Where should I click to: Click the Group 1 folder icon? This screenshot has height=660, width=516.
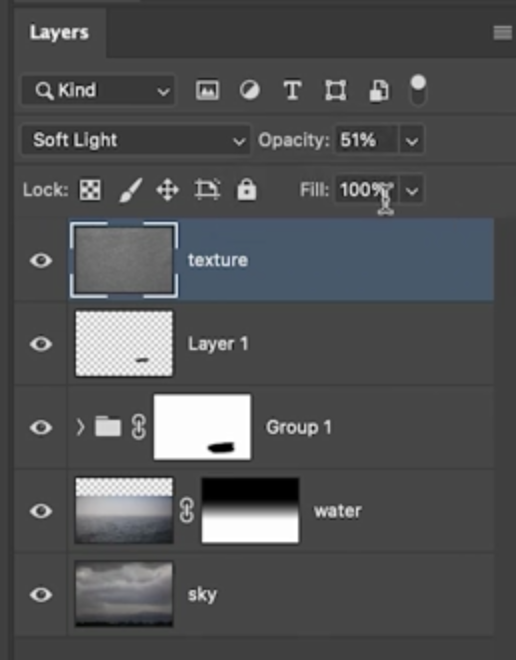108,426
